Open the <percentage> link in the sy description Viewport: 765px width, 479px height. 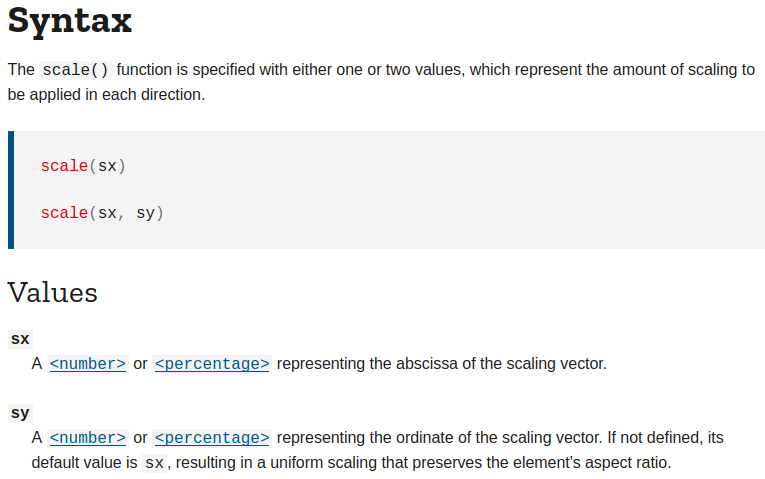(212, 438)
